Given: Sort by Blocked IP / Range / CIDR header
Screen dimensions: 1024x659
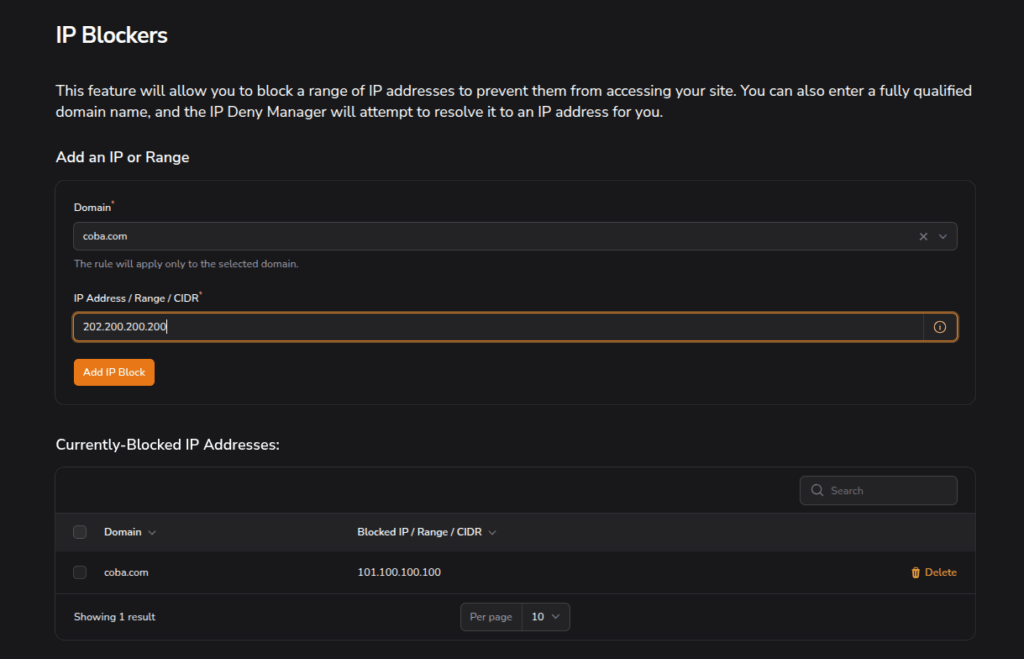Looking at the screenshot, I should click(x=419, y=532).
